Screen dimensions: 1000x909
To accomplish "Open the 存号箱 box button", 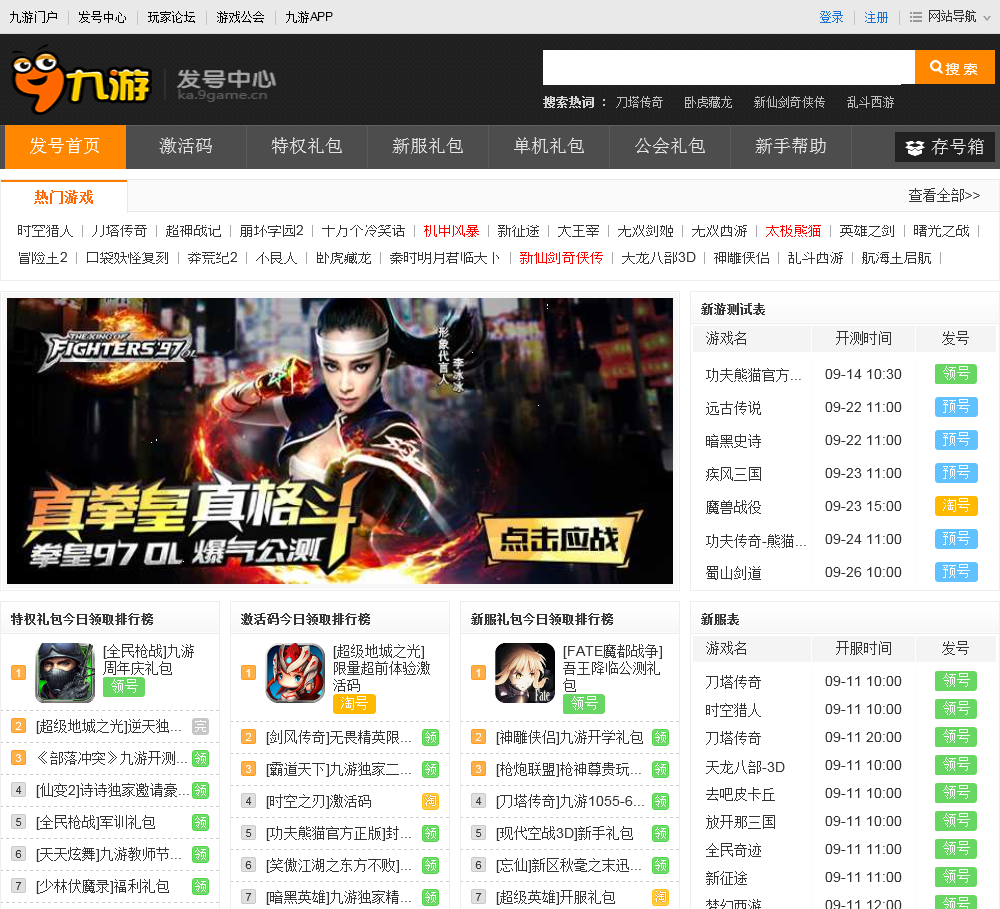I will click(x=945, y=147).
